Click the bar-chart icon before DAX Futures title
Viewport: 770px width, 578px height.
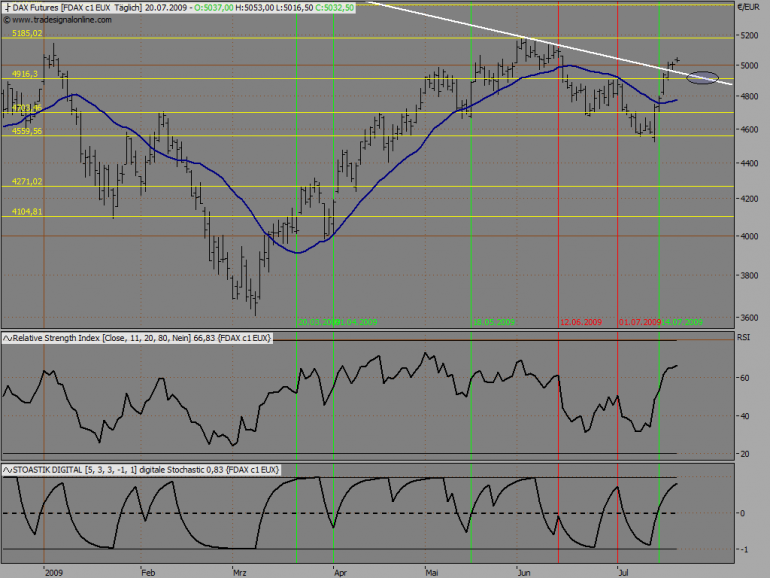tap(7, 7)
